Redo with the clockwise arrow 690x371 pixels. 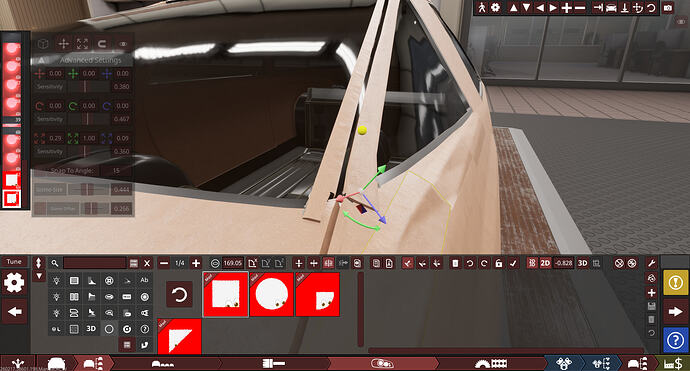[x=484, y=263]
